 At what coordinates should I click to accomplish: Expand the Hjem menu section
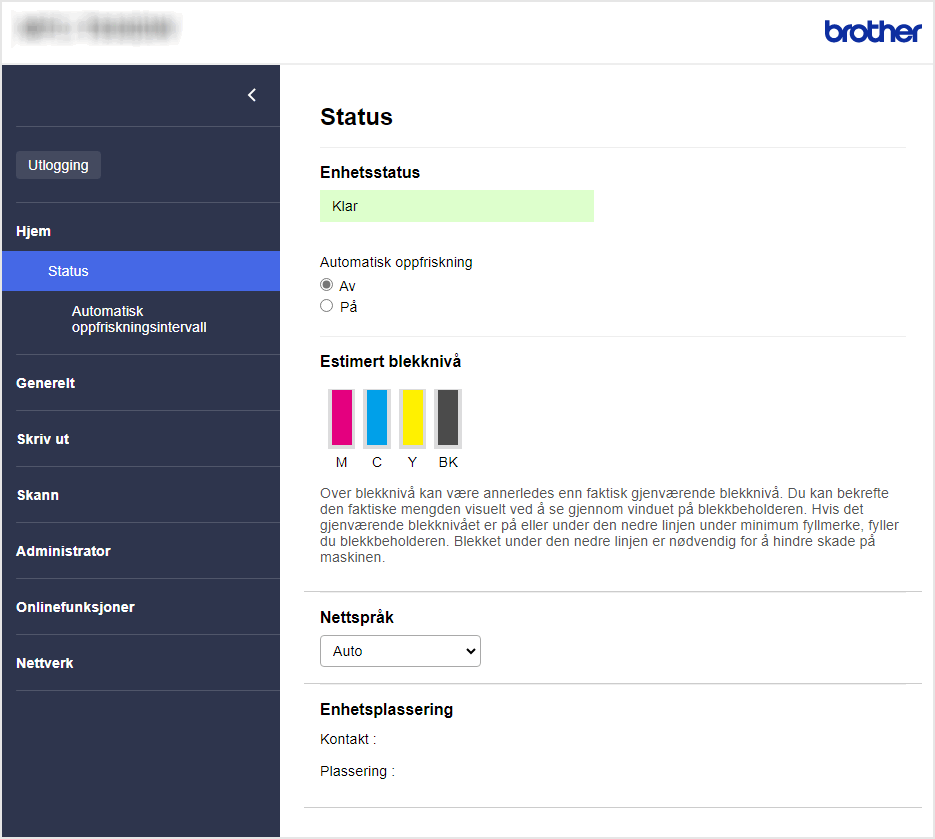click(x=34, y=231)
